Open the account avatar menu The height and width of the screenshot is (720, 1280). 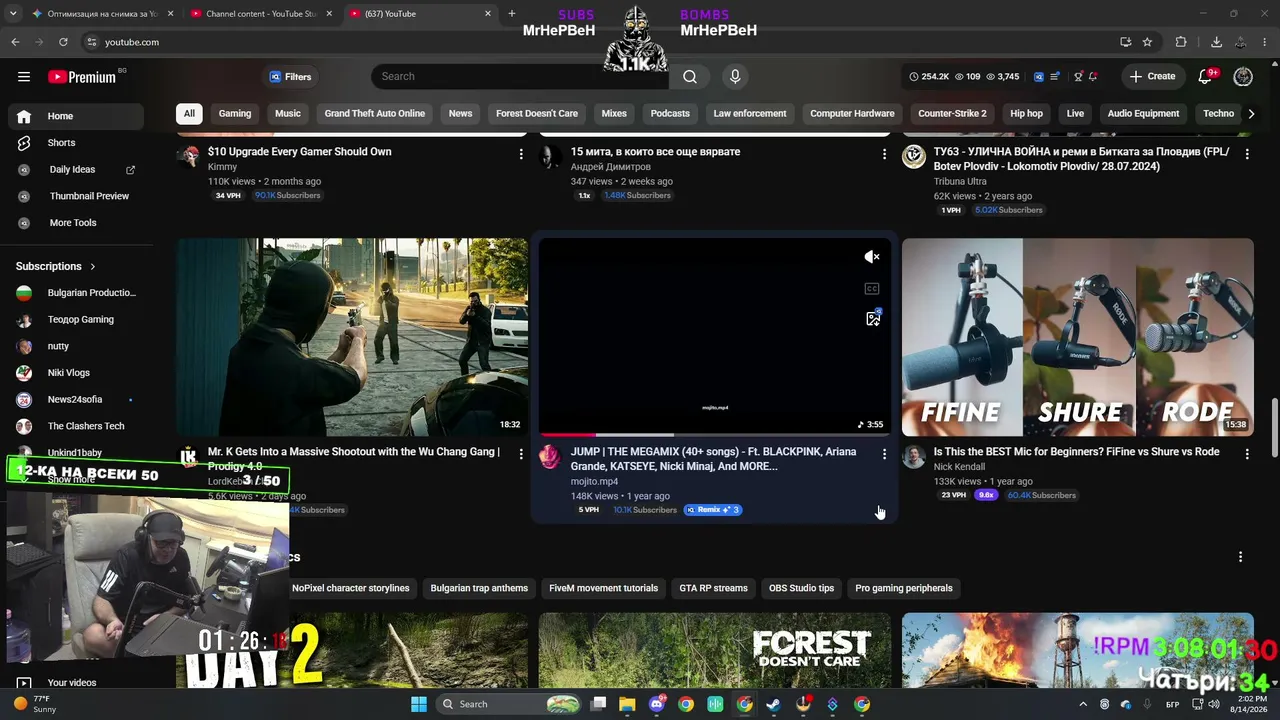(x=1243, y=76)
